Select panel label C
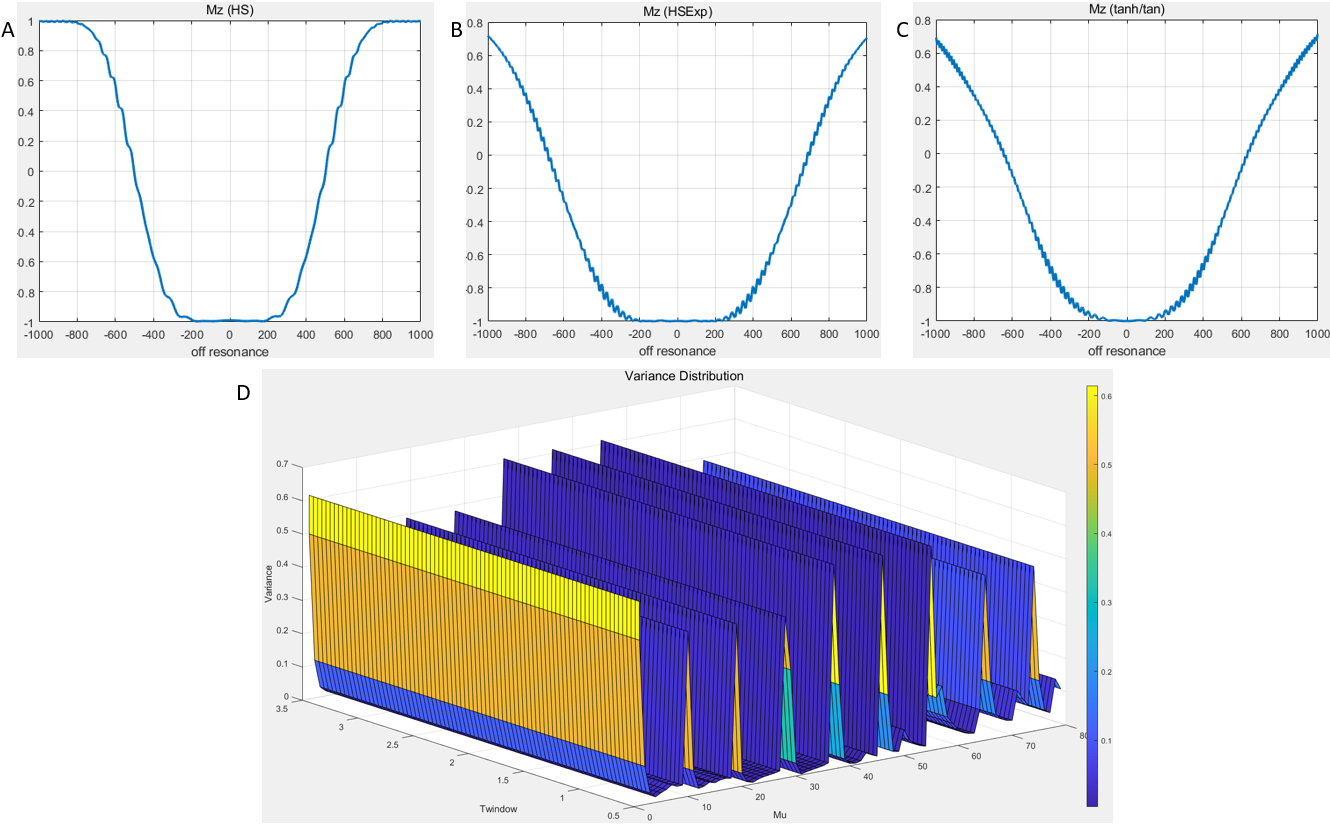 903,31
